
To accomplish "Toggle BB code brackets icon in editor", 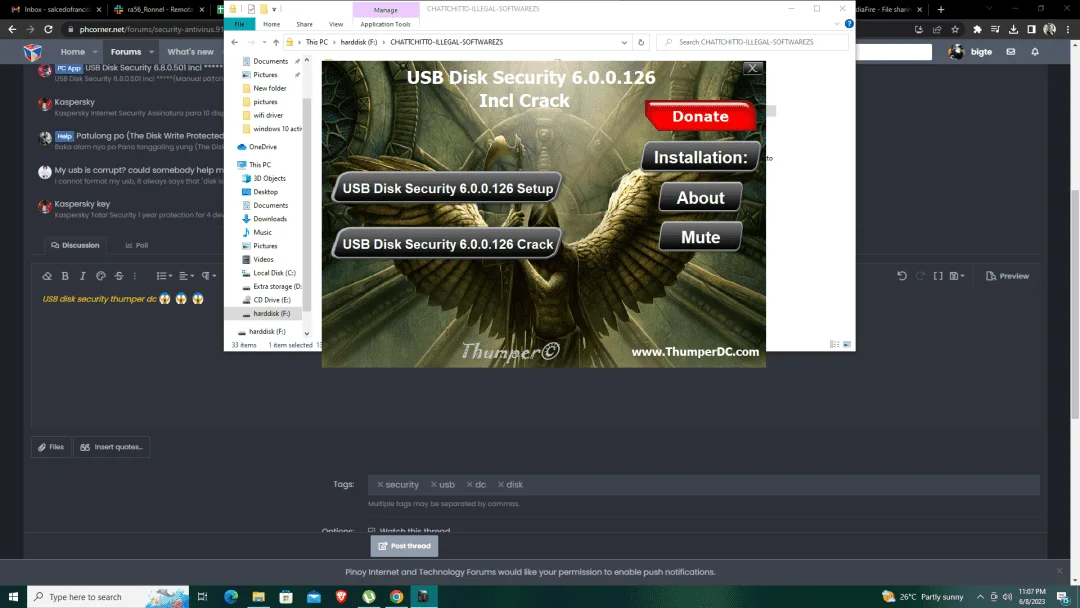I will tap(938, 276).
